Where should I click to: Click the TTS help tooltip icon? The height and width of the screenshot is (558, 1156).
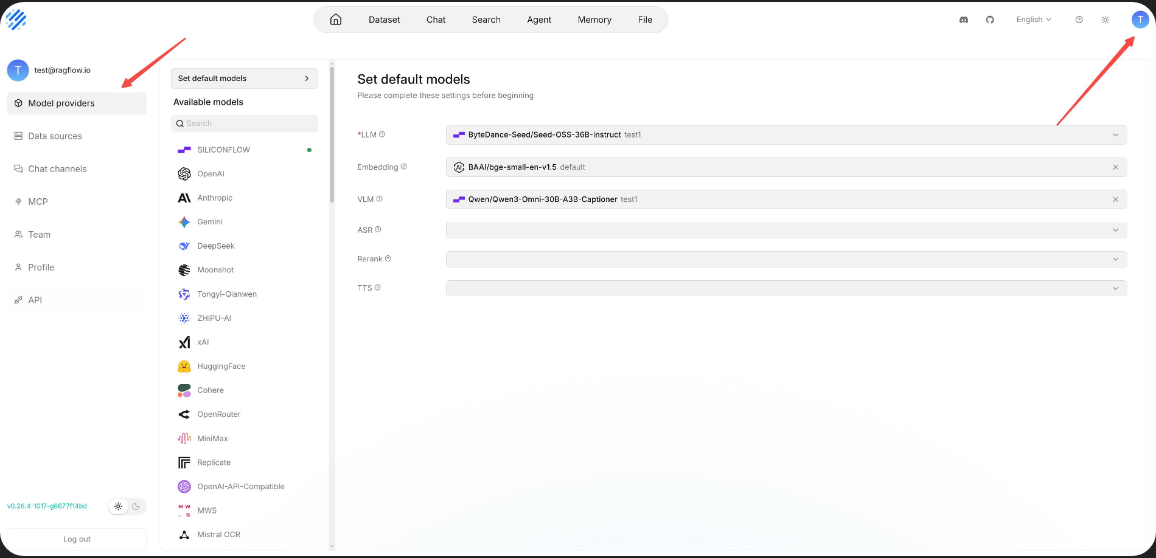click(377, 287)
